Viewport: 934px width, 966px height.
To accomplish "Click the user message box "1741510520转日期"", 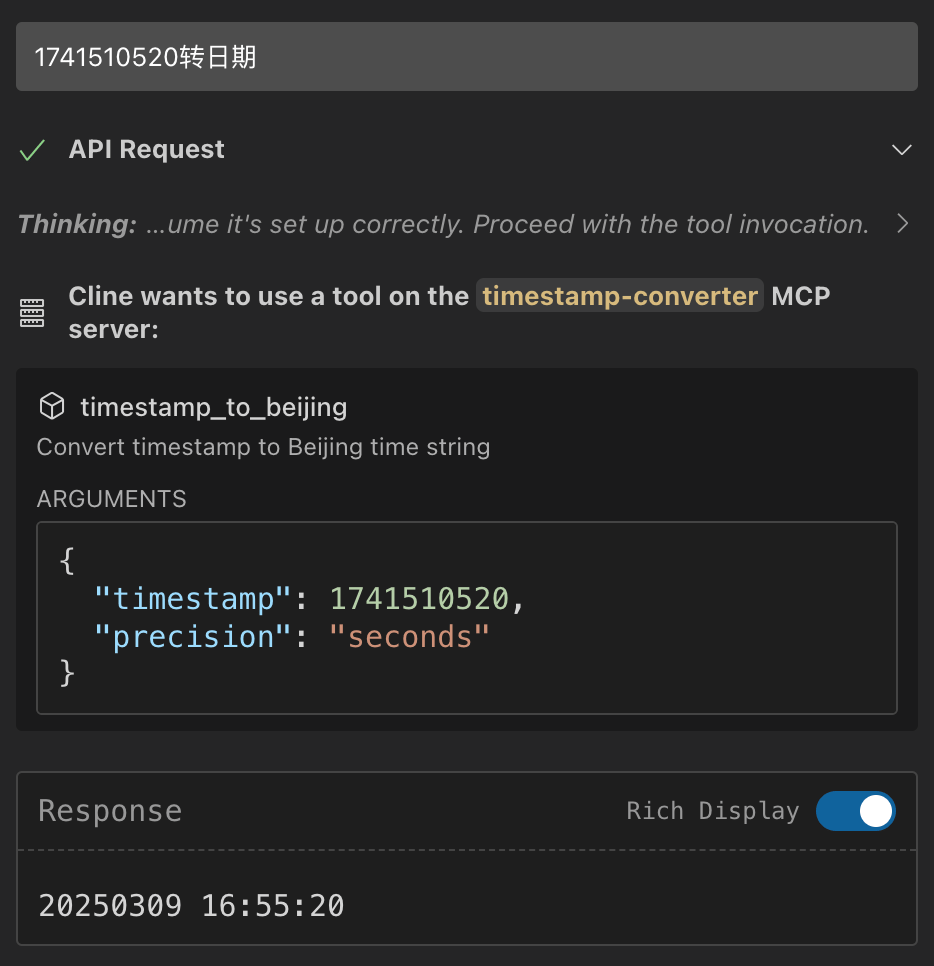I will [466, 57].
